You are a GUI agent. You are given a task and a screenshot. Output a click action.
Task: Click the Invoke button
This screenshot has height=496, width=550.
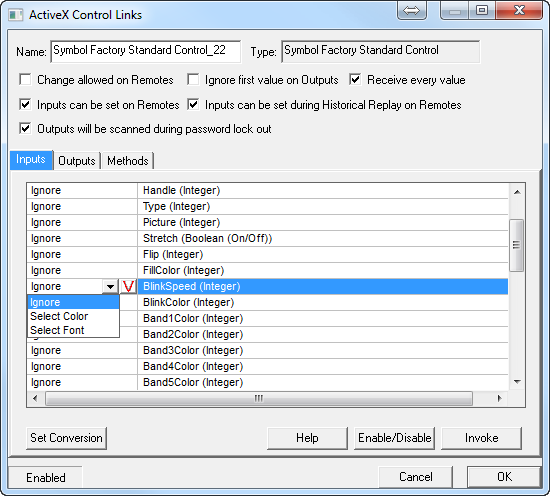tap(481, 438)
